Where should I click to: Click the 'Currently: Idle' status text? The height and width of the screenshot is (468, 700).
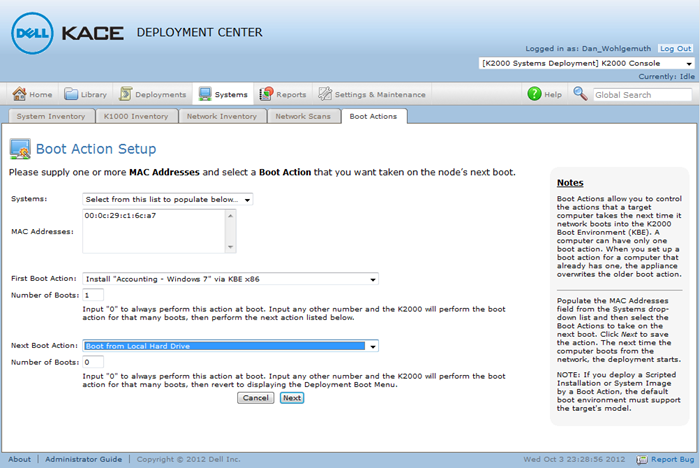(666, 76)
